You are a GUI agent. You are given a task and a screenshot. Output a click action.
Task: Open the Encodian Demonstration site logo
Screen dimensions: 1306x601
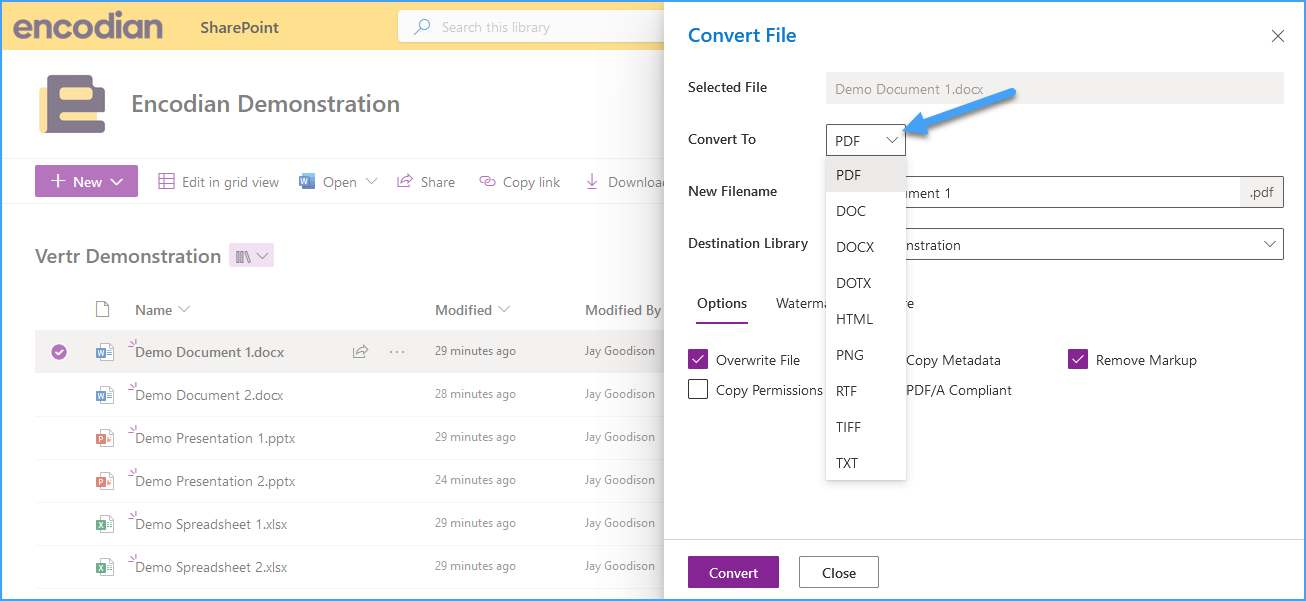coord(72,104)
